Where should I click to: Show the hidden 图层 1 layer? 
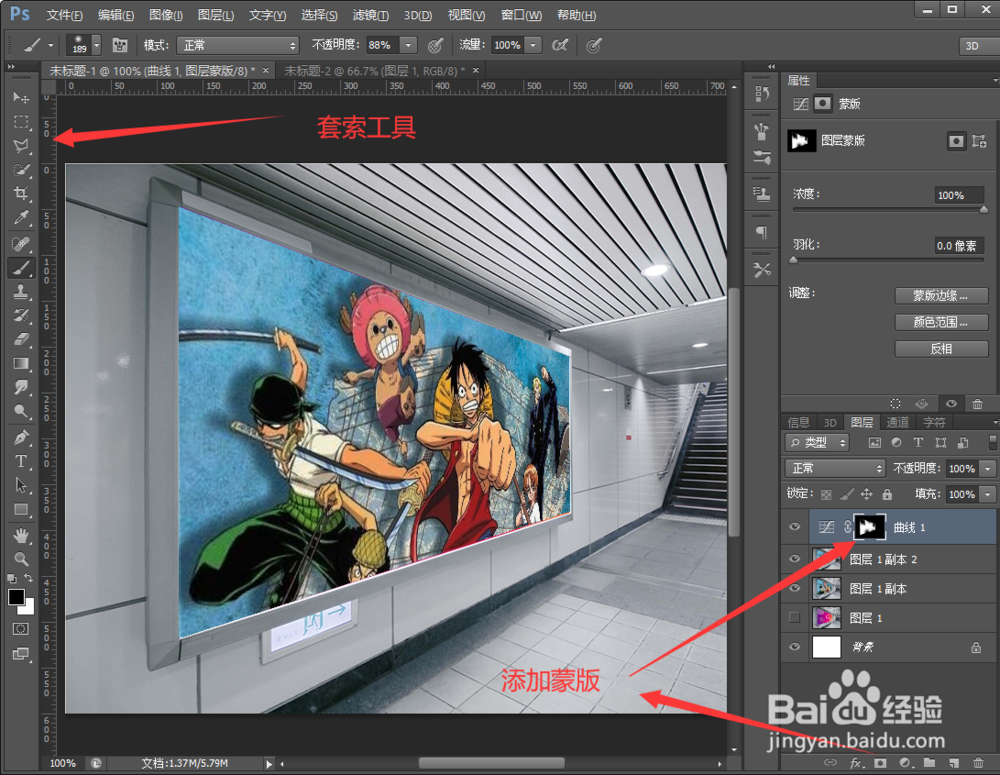pos(795,617)
